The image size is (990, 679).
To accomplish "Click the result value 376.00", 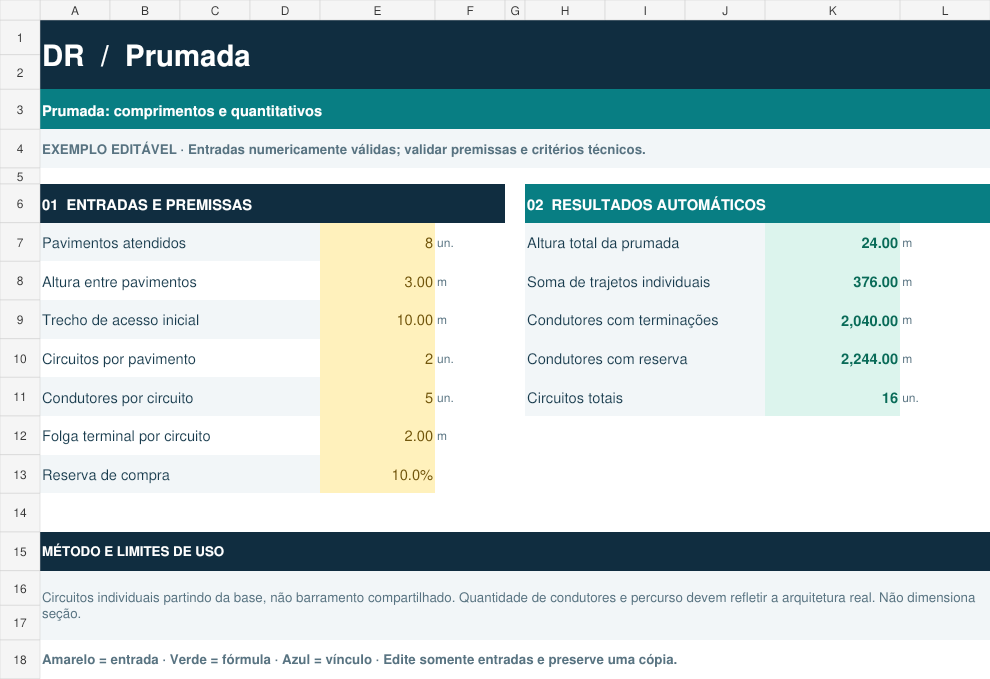I will pyautogui.click(x=832, y=282).
